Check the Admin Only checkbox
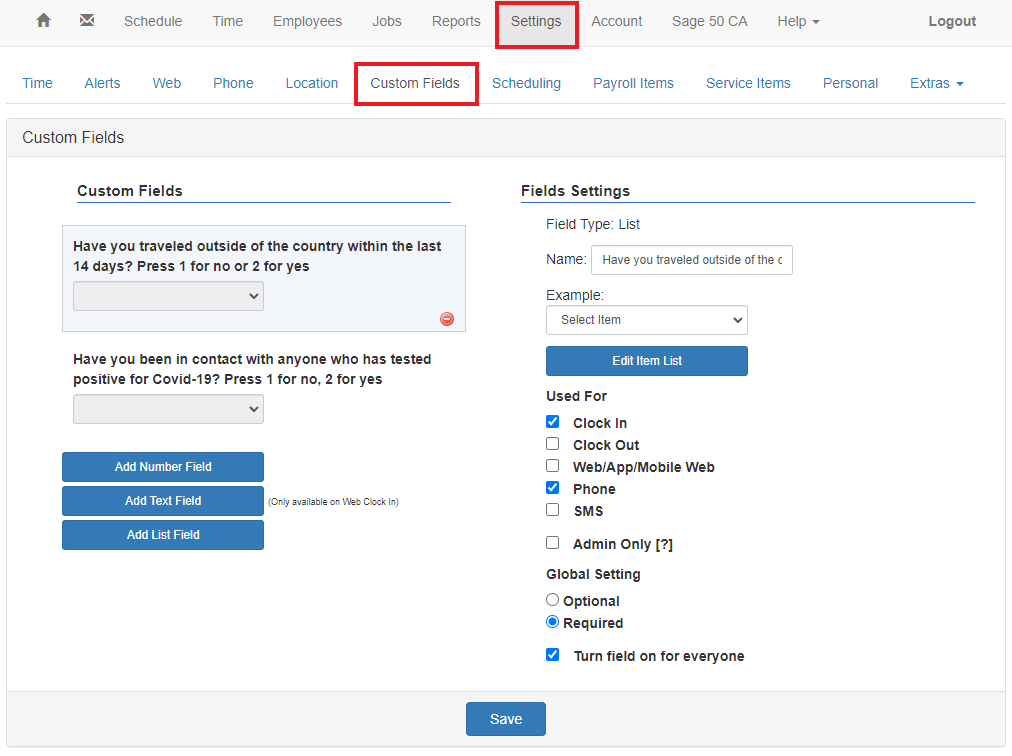The image size is (1012, 756). point(552,542)
